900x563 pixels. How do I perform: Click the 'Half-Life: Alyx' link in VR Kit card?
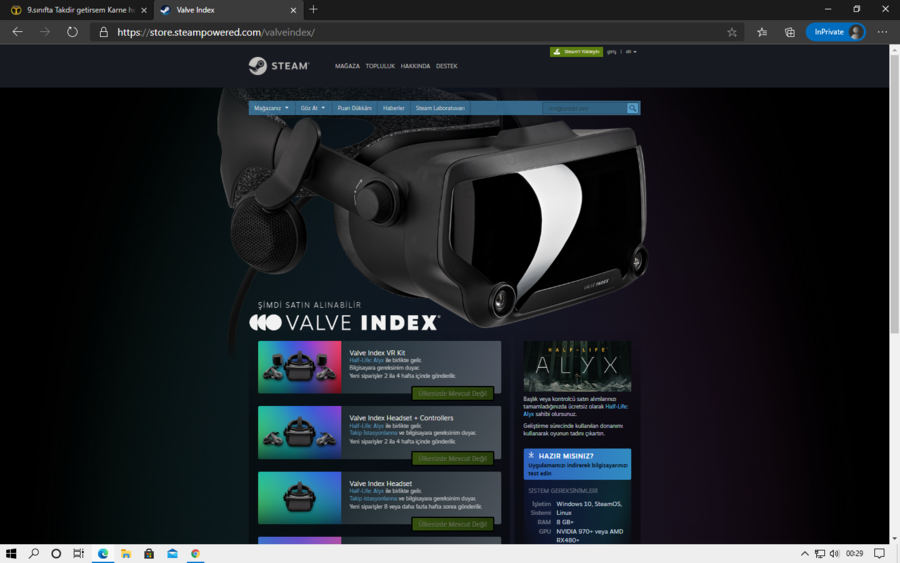click(x=366, y=360)
